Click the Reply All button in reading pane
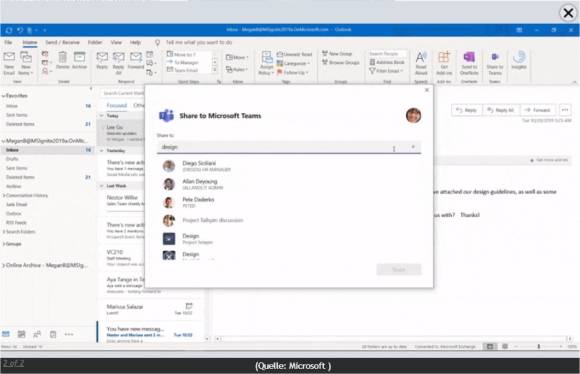Screen dimensions: 580x374 pyautogui.click(x=501, y=110)
